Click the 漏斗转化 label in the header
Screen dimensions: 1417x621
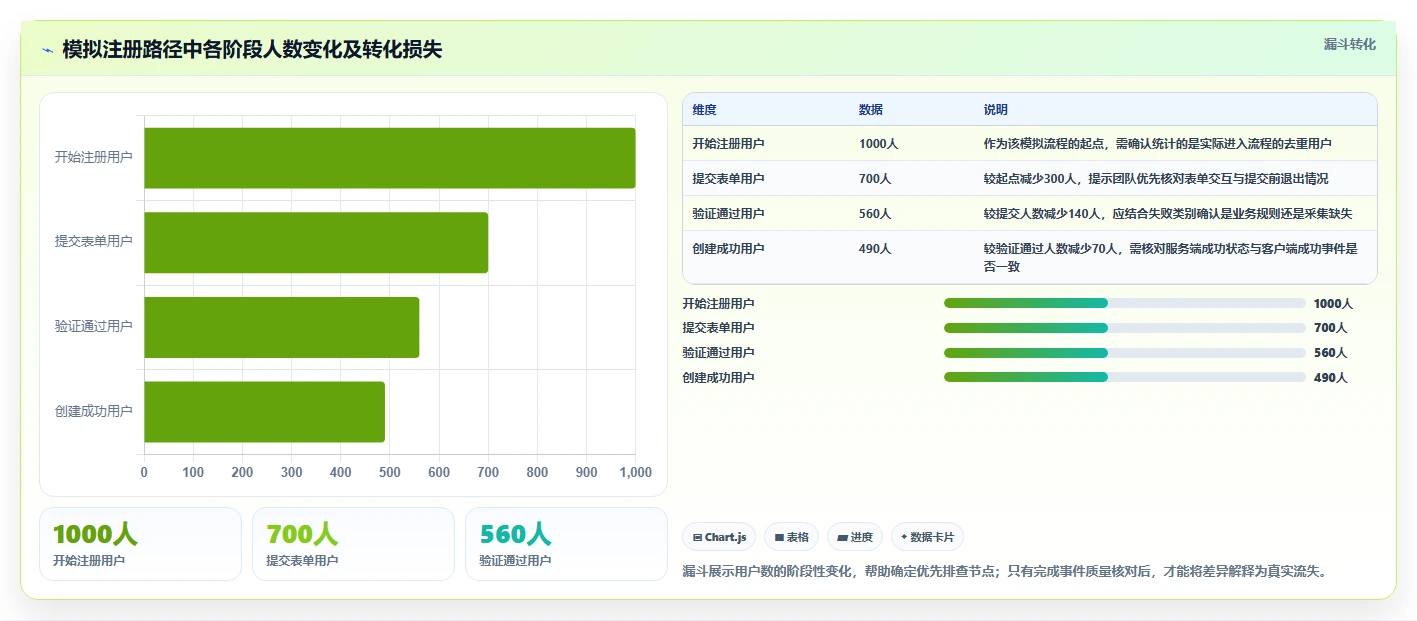pos(1349,44)
